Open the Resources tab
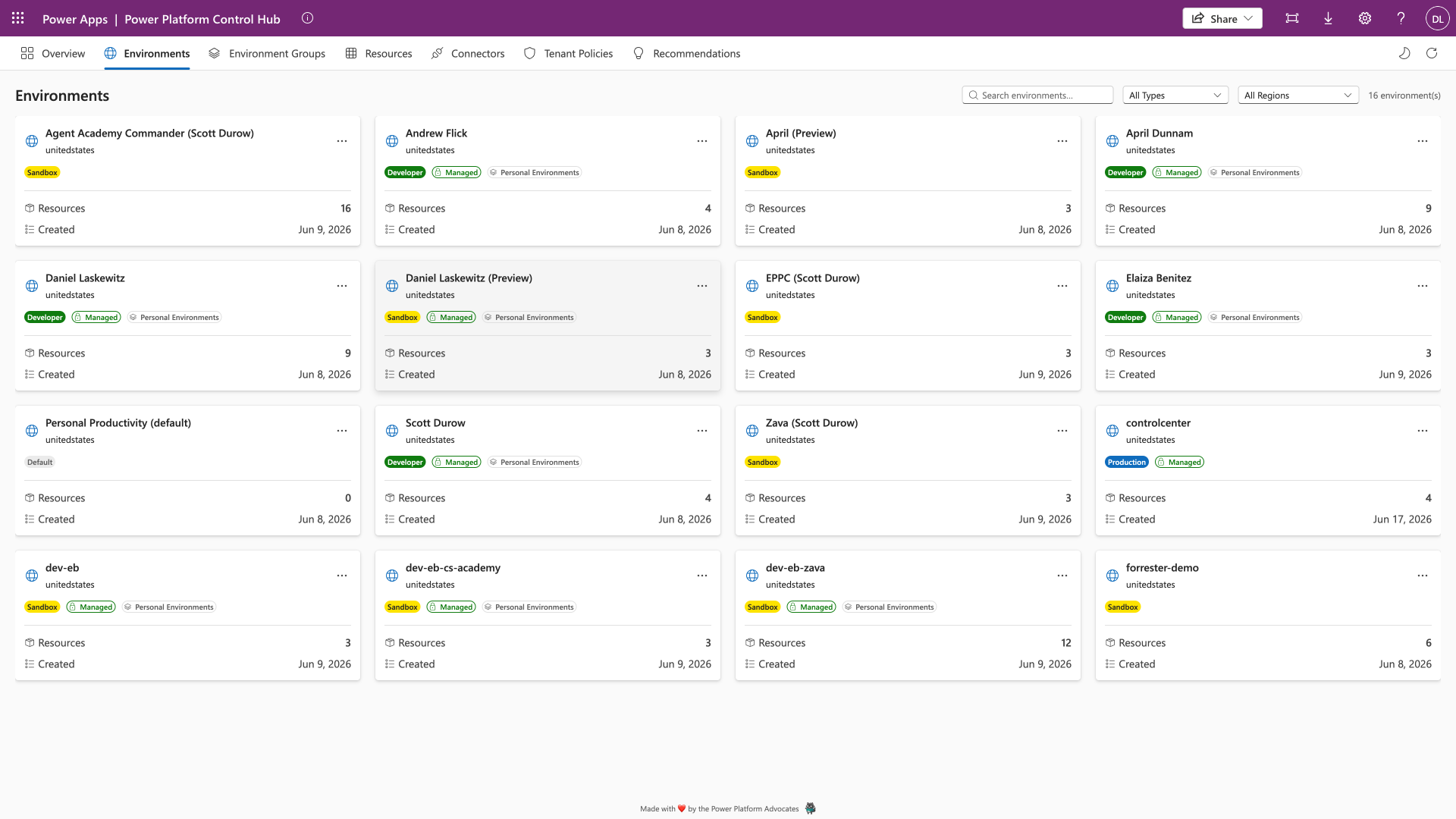This screenshot has height=819, width=1456. 379,53
